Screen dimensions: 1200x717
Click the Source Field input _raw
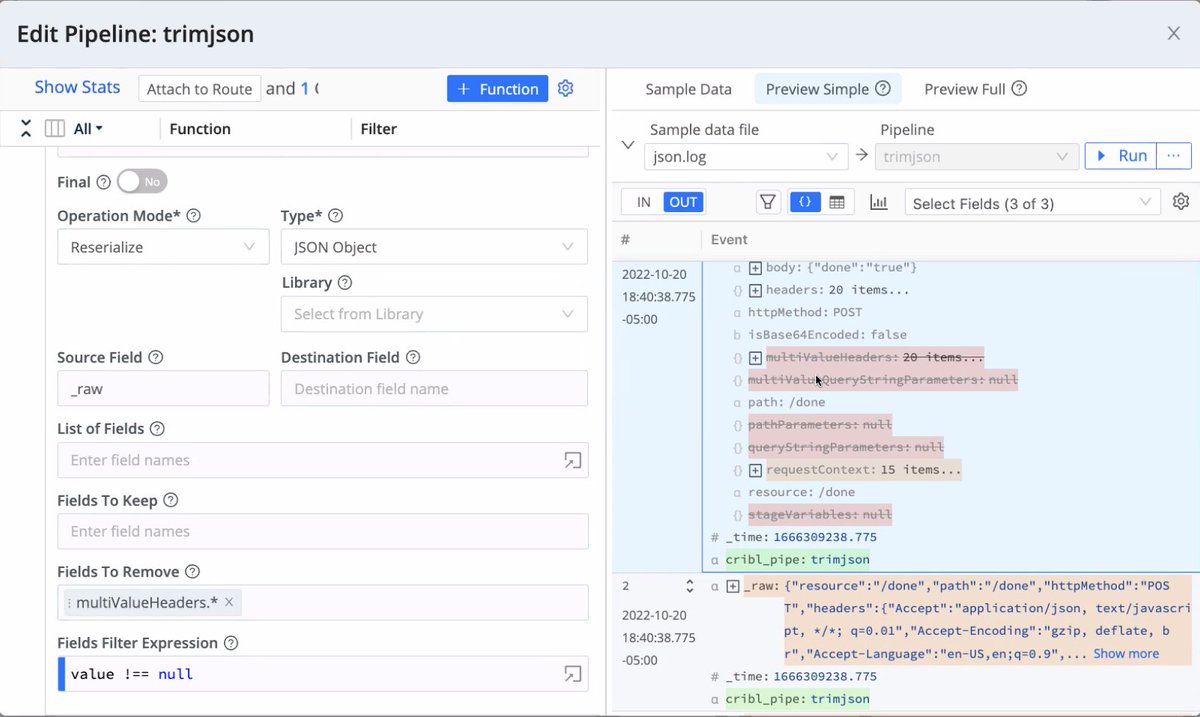tap(163, 389)
